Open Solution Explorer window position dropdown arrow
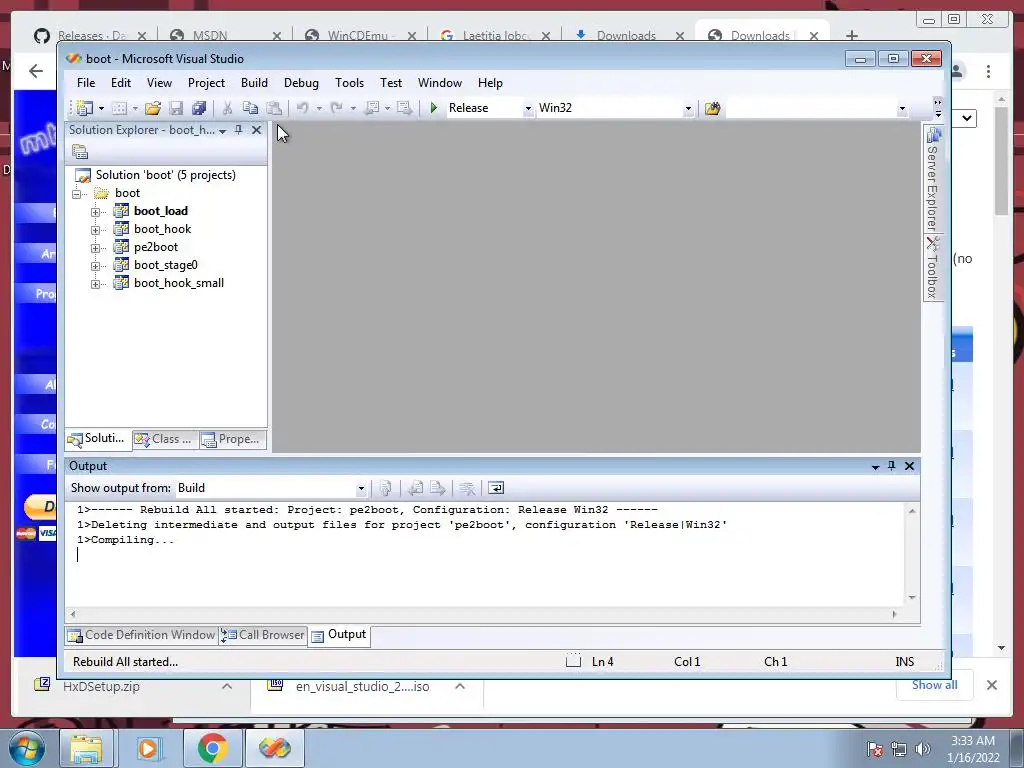 (x=222, y=131)
